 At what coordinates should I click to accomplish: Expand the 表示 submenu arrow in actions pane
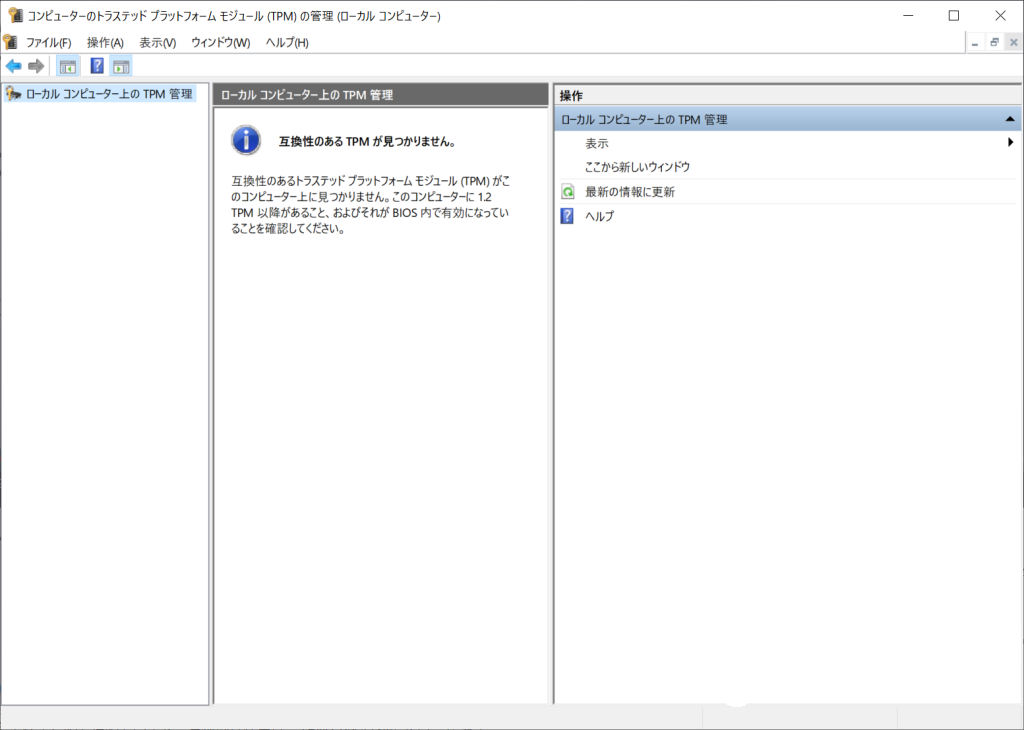pos(1011,143)
